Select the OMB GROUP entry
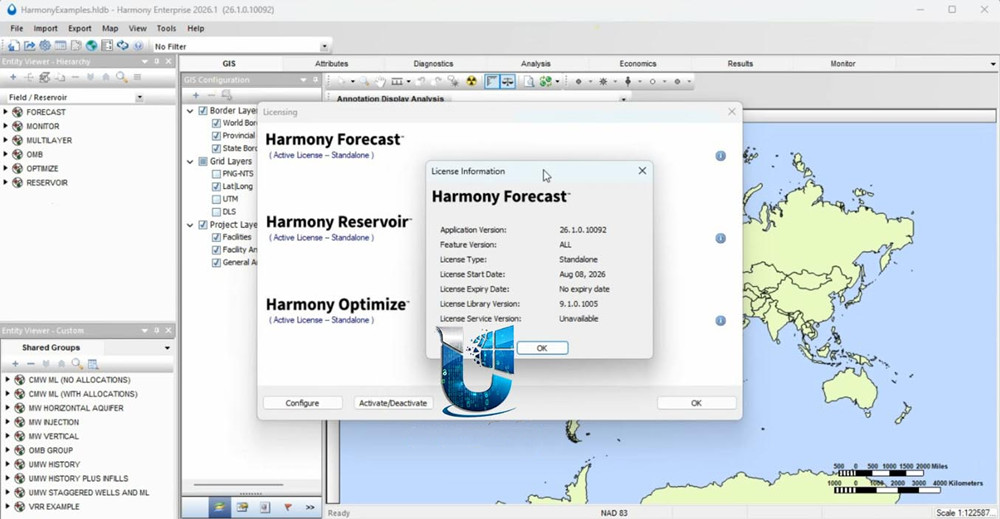Viewport: 1000px width, 519px height. 50,450
